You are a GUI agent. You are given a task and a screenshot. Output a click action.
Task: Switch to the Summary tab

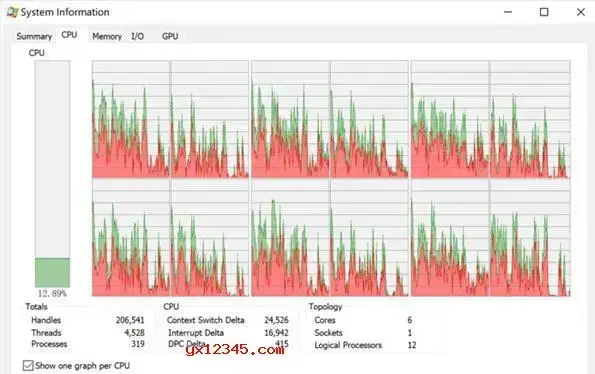[x=34, y=36]
